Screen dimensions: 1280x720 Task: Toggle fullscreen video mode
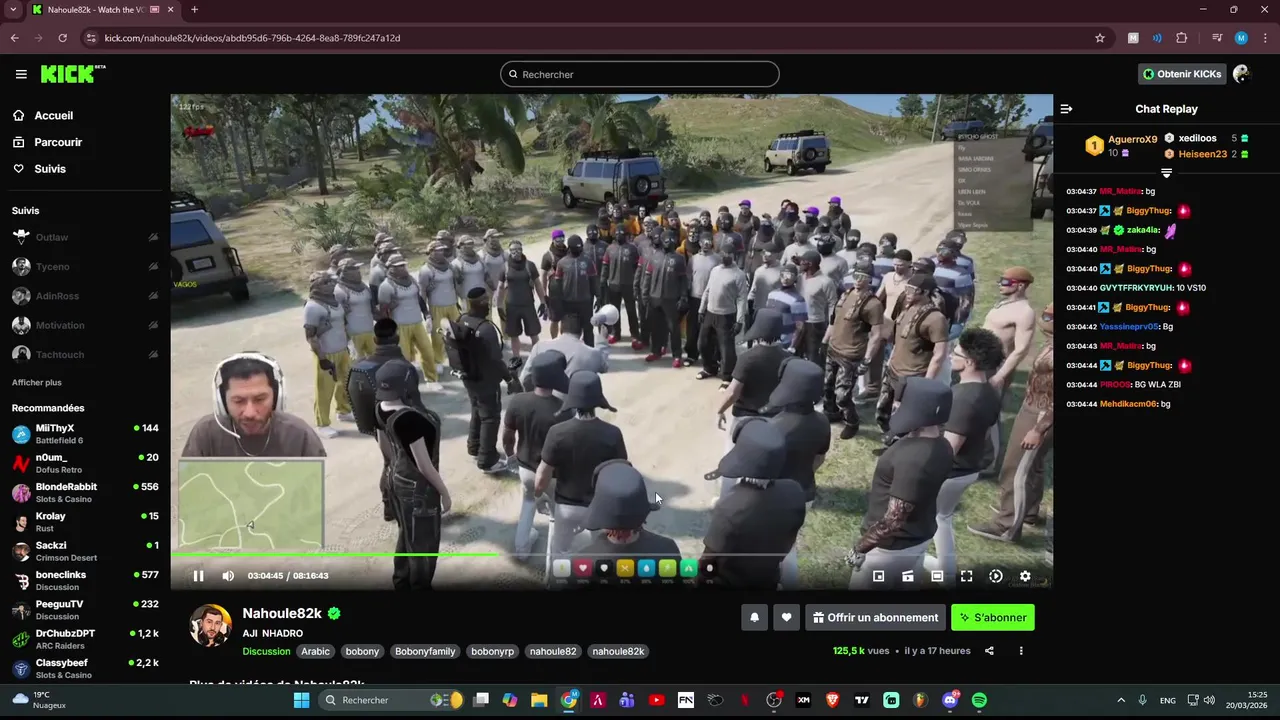coord(966,576)
